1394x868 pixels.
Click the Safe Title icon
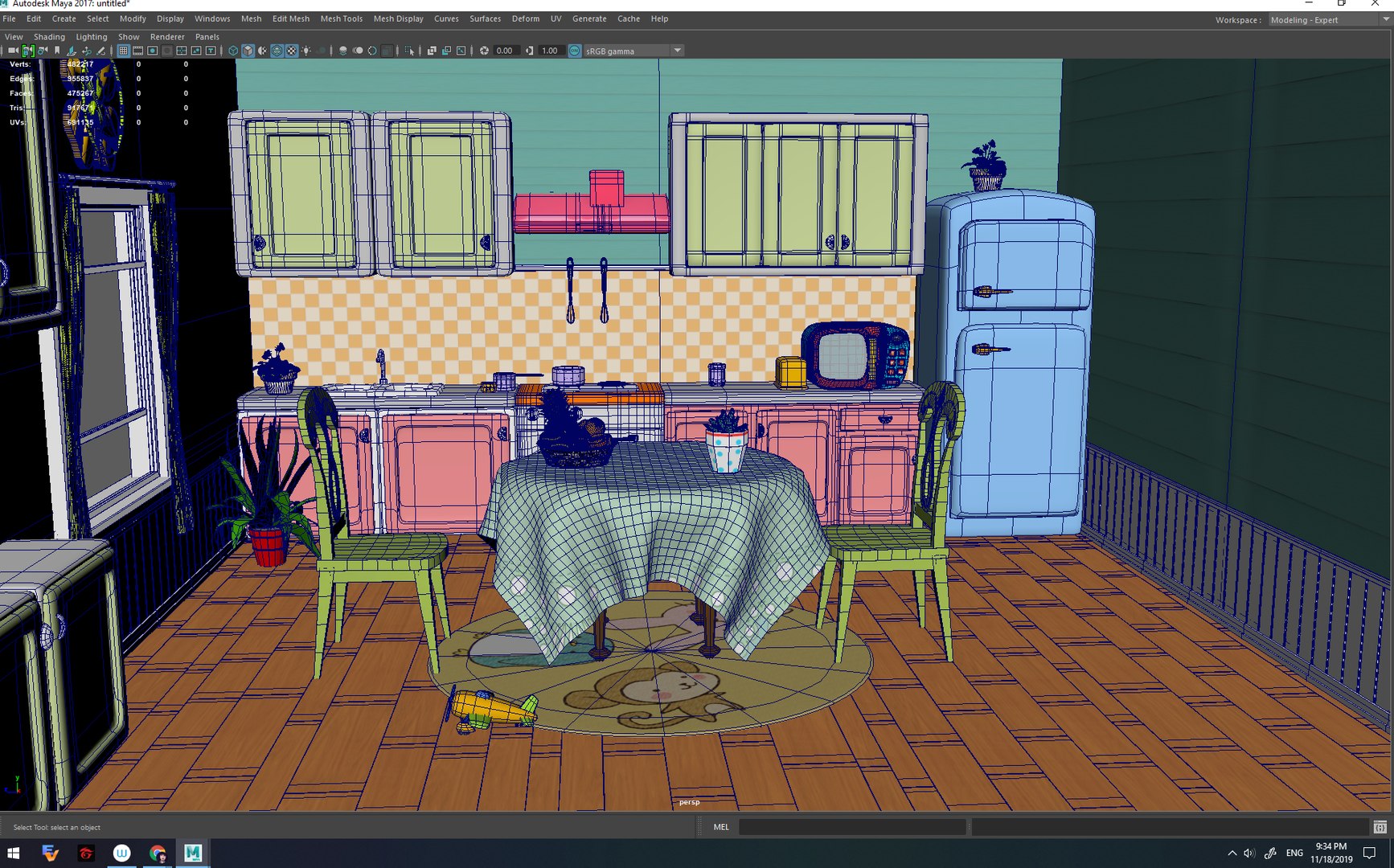pos(211,51)
